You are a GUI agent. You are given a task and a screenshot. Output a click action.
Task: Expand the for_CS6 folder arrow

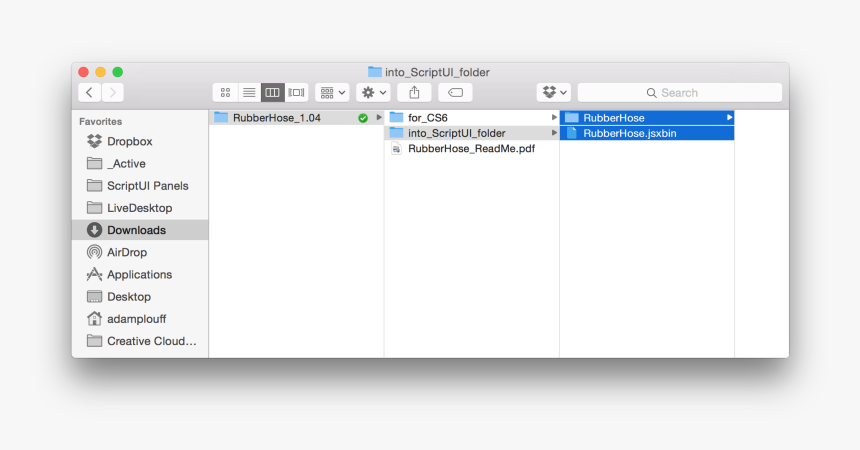[x=554, y=117]
